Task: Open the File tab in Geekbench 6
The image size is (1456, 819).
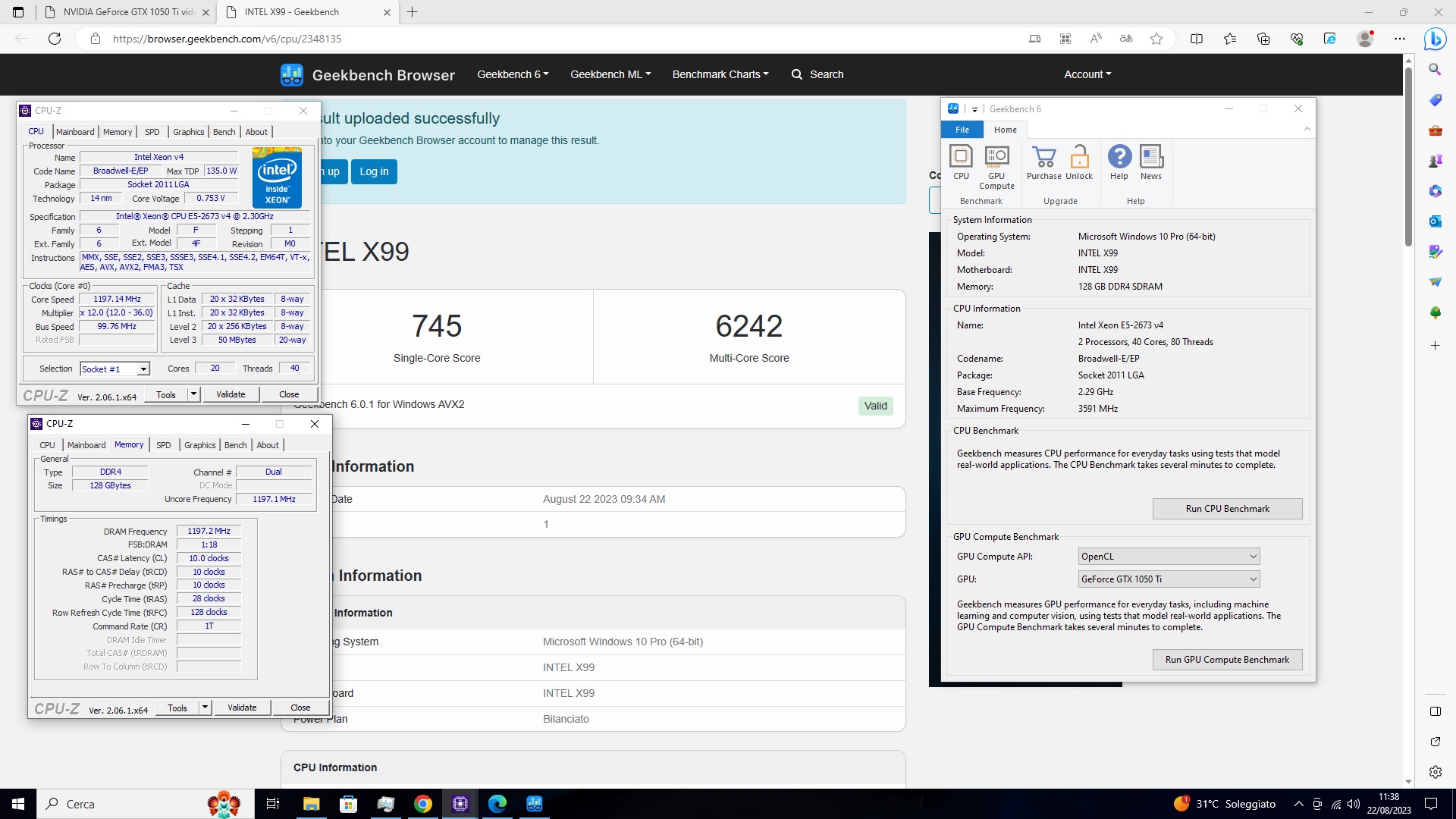Action: pyautogui.click(x=962, y=130)
